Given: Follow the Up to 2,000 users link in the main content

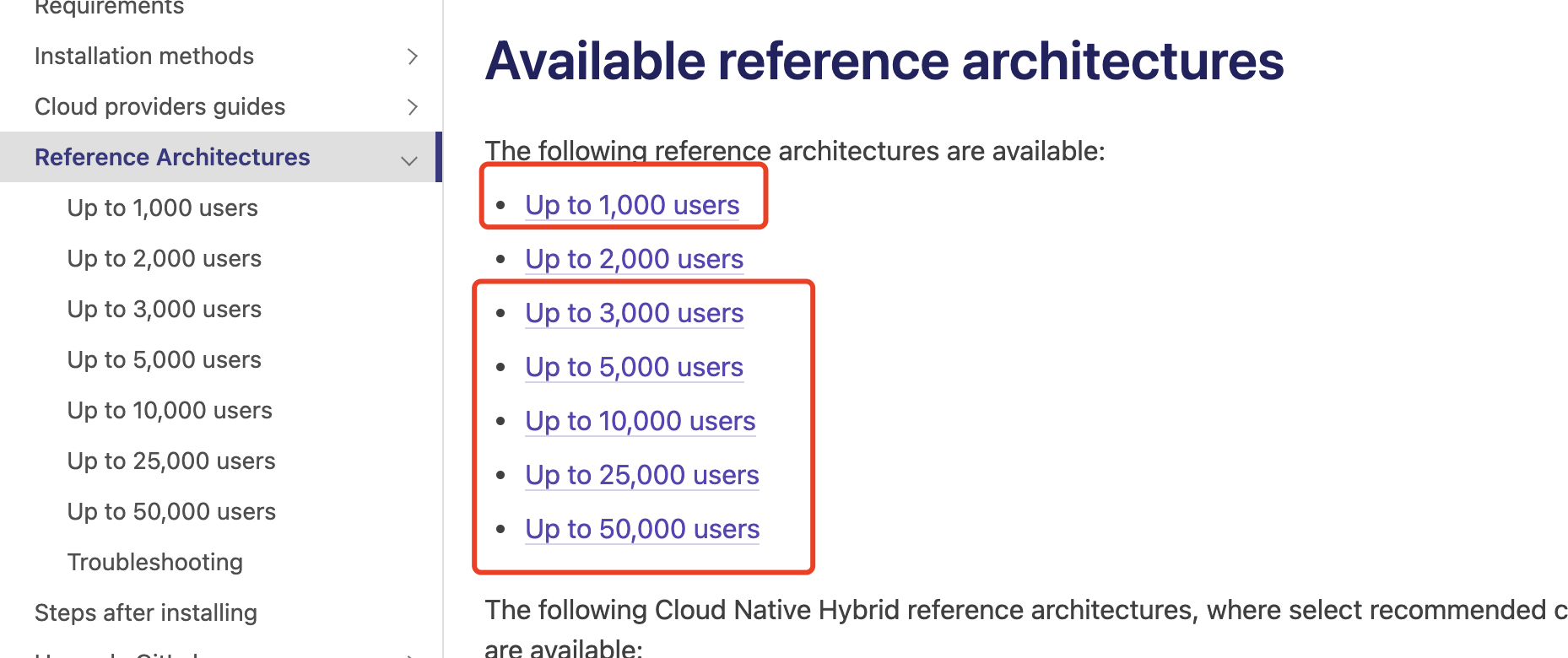Looking at the screenshot, I should [634, 259].
